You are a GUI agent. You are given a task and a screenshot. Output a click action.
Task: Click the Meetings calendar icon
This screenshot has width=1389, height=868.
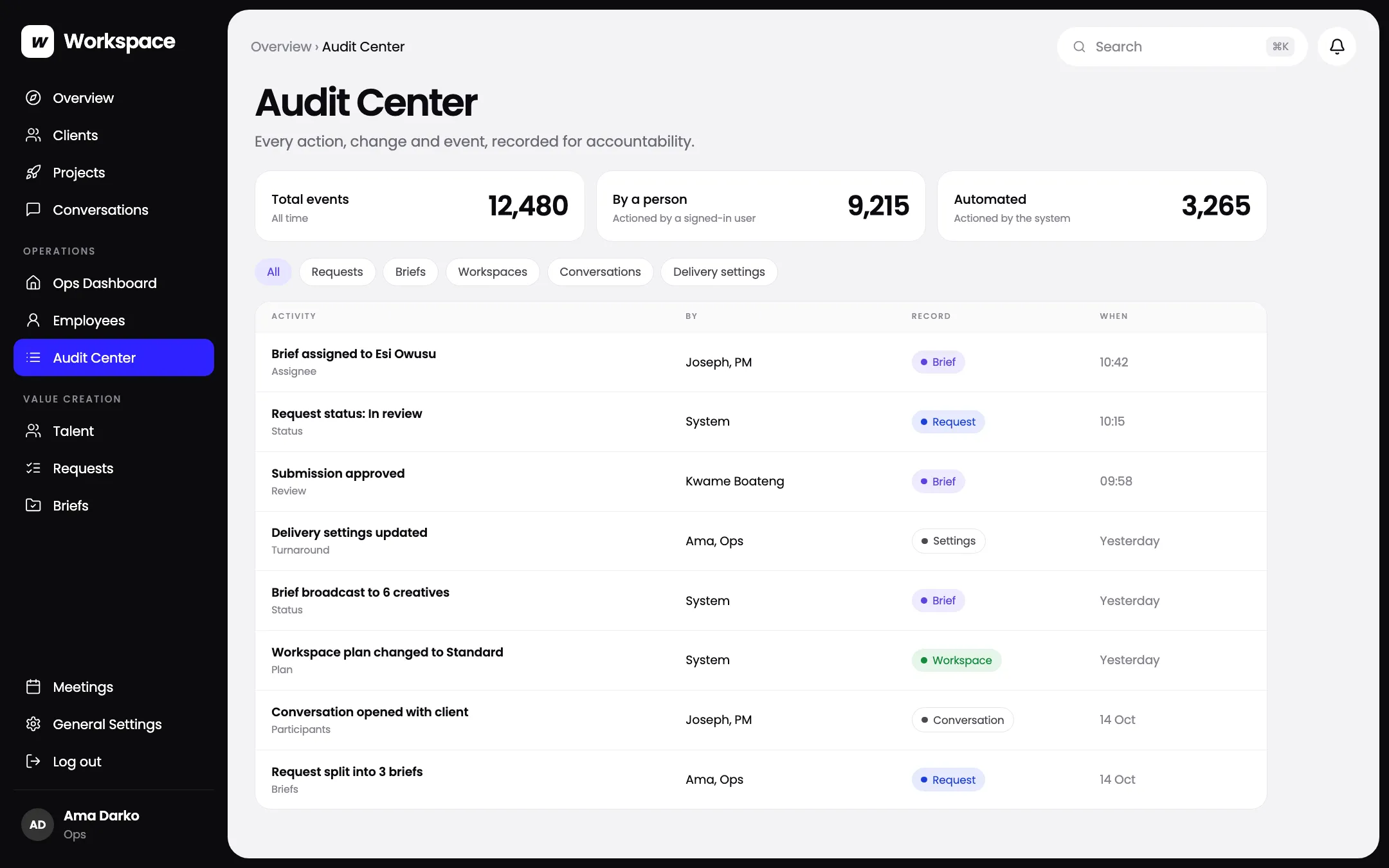33,687
